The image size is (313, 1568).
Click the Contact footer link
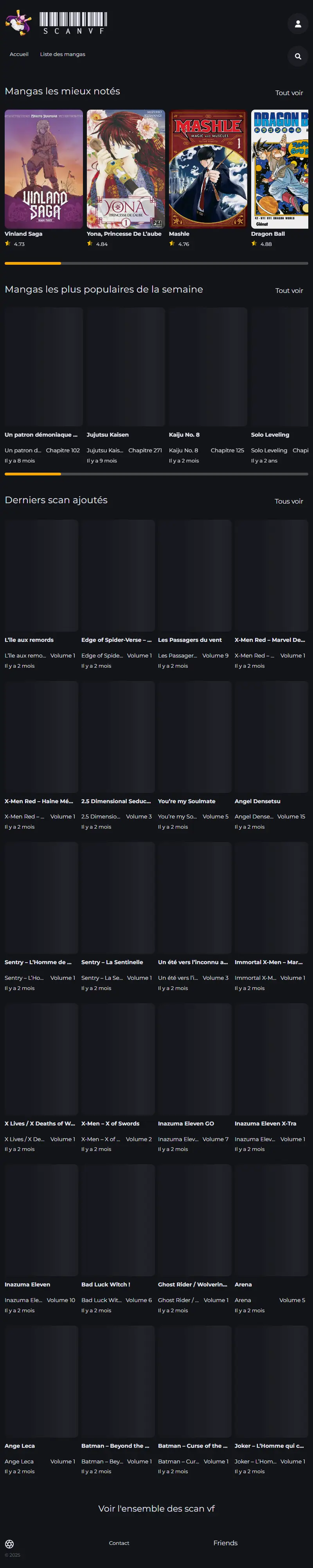(x=119, y=1543)
